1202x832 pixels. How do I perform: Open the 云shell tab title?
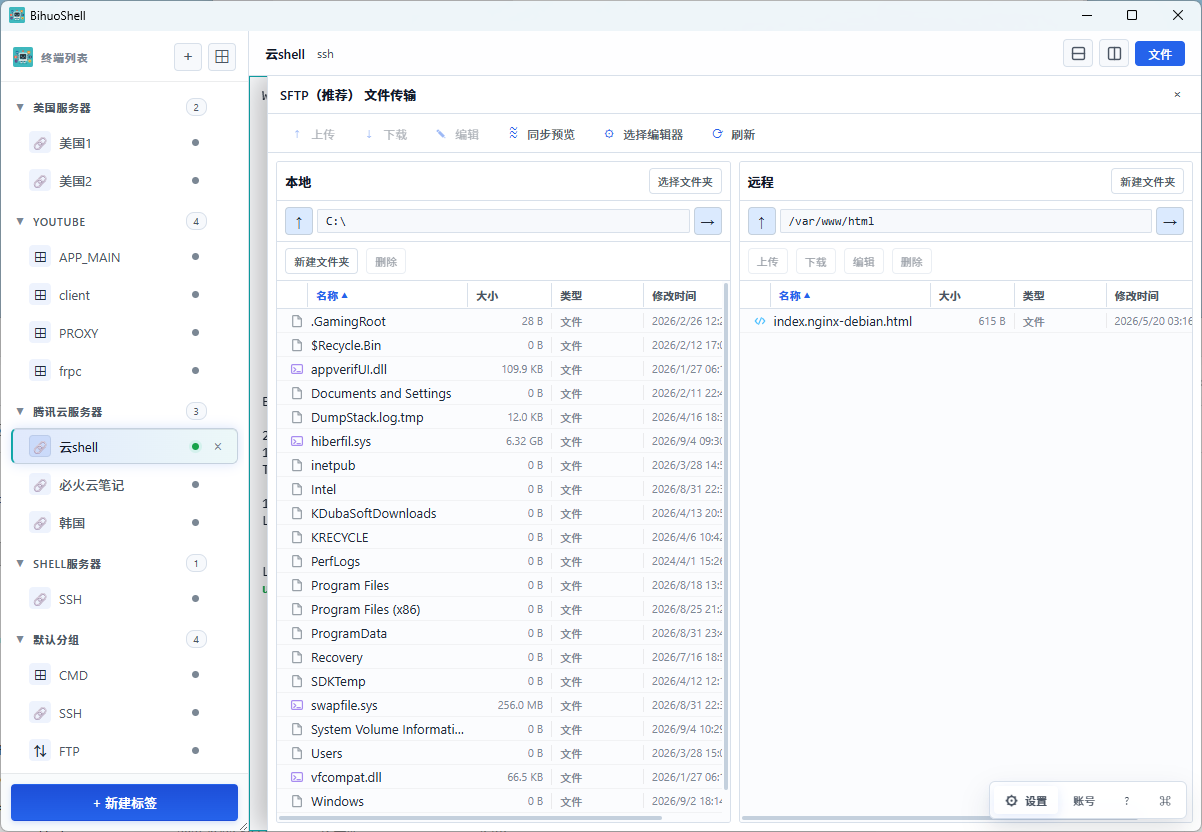(285, 54)
